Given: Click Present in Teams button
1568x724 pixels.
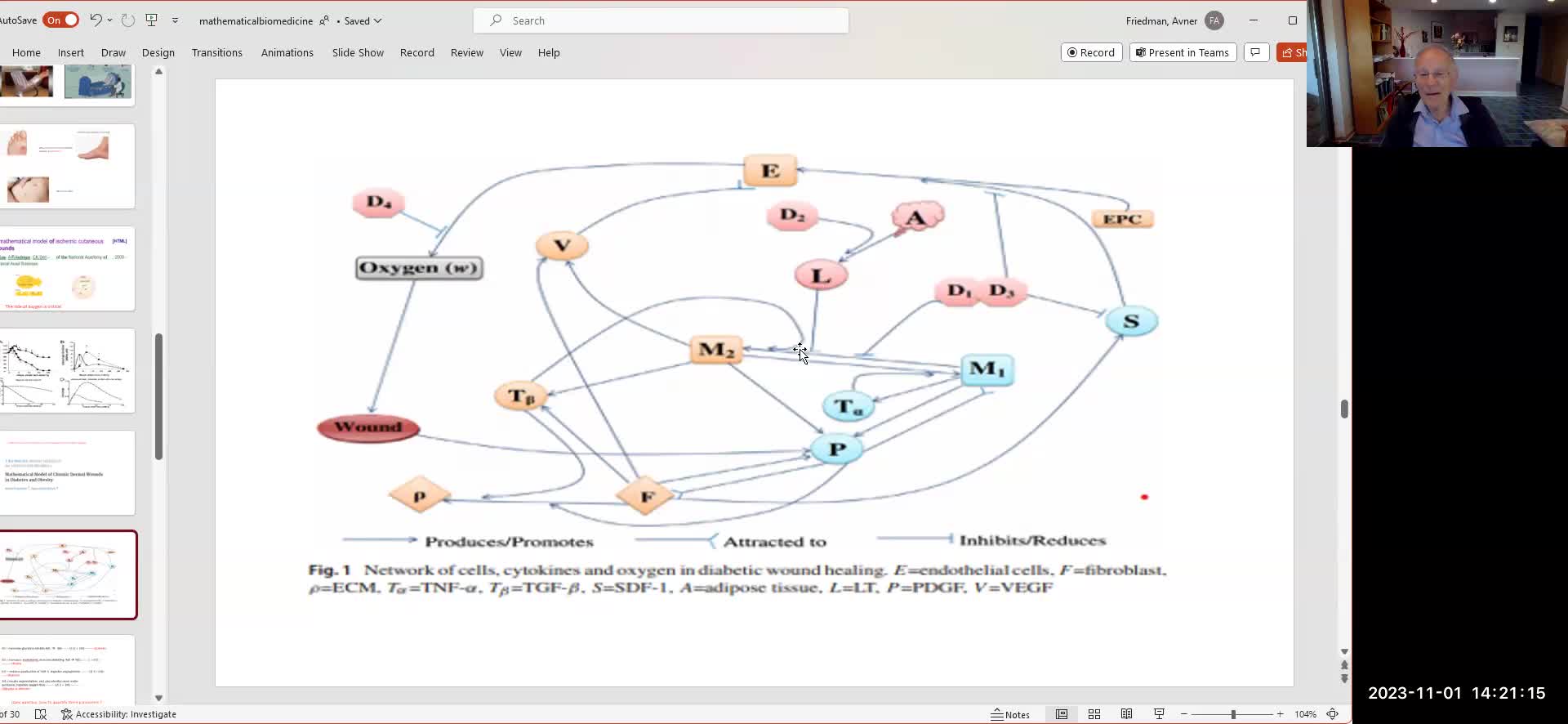Looking at the screenshot, I should [1182, 53].
